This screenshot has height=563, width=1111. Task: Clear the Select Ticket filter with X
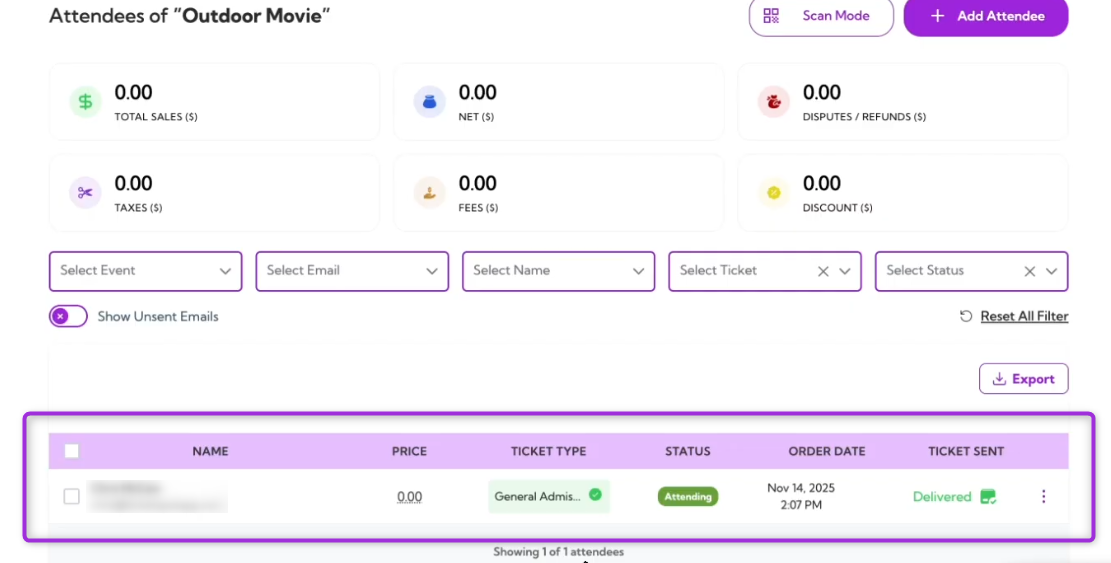[823, 271]
